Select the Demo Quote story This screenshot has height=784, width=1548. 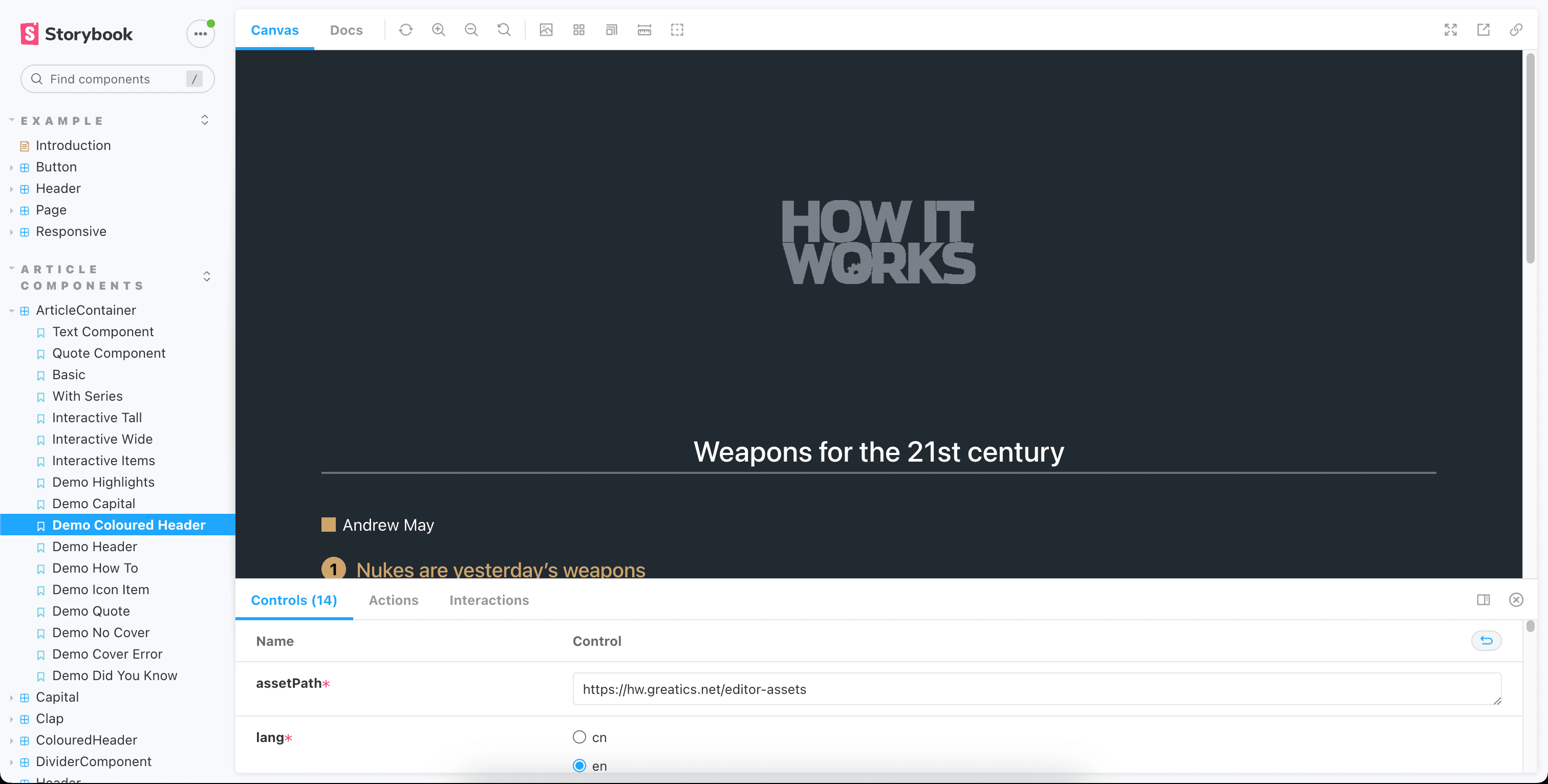click(x=91, y=612)
